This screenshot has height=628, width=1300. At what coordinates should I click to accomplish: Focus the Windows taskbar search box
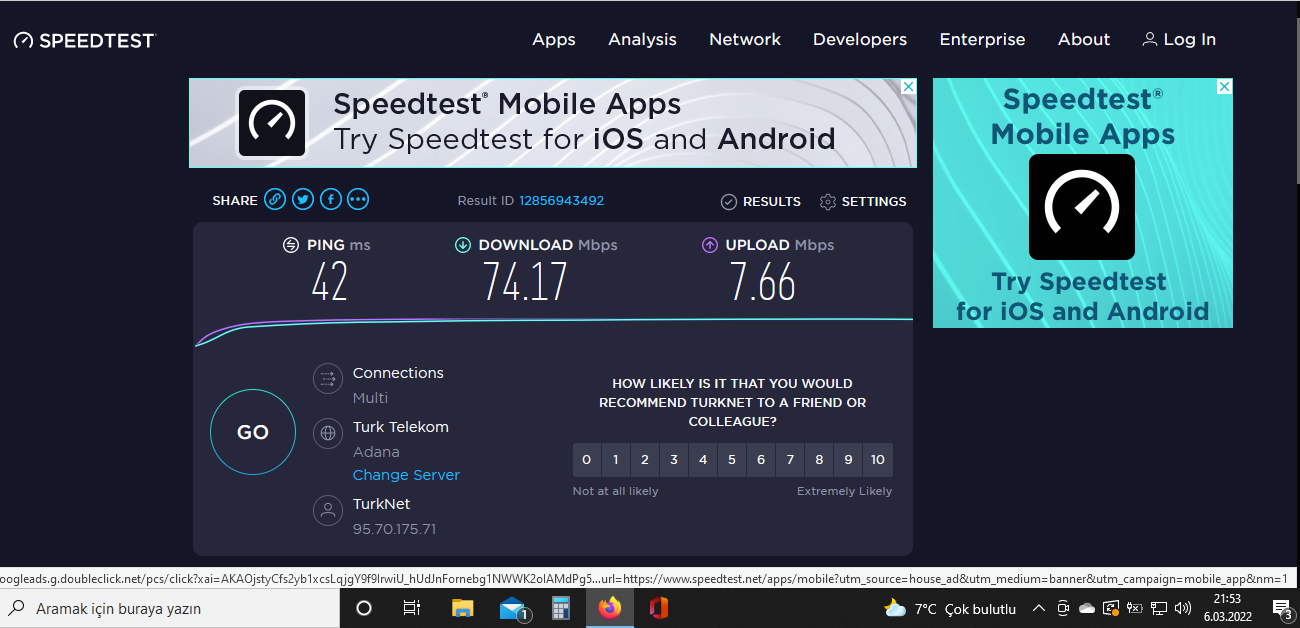170,608
